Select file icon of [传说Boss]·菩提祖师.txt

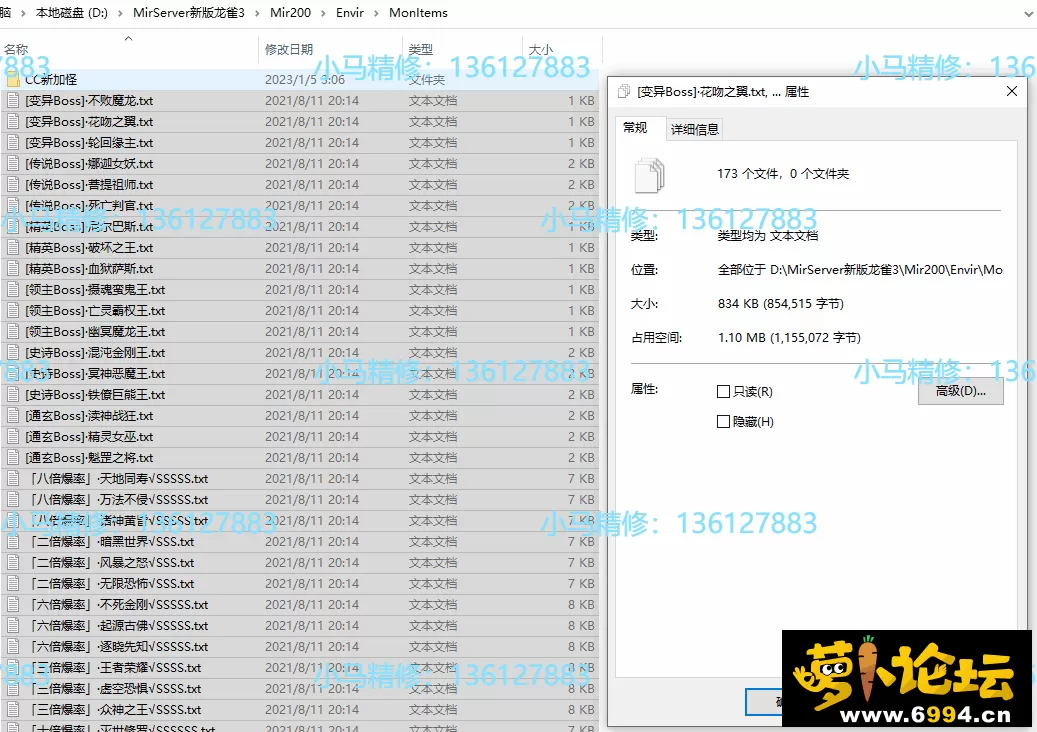[x=13, y=184]
